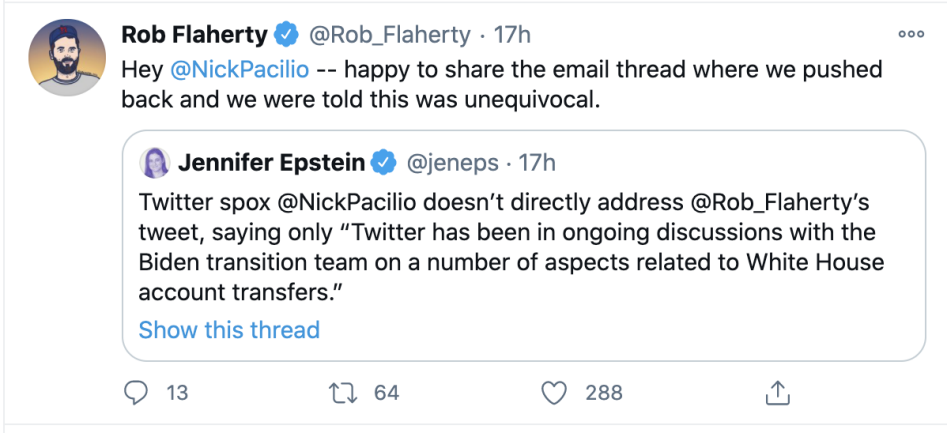This screenshot has height=433, width=947.
Task: Open the three-dot more options menu
Action: coord(910,34)
